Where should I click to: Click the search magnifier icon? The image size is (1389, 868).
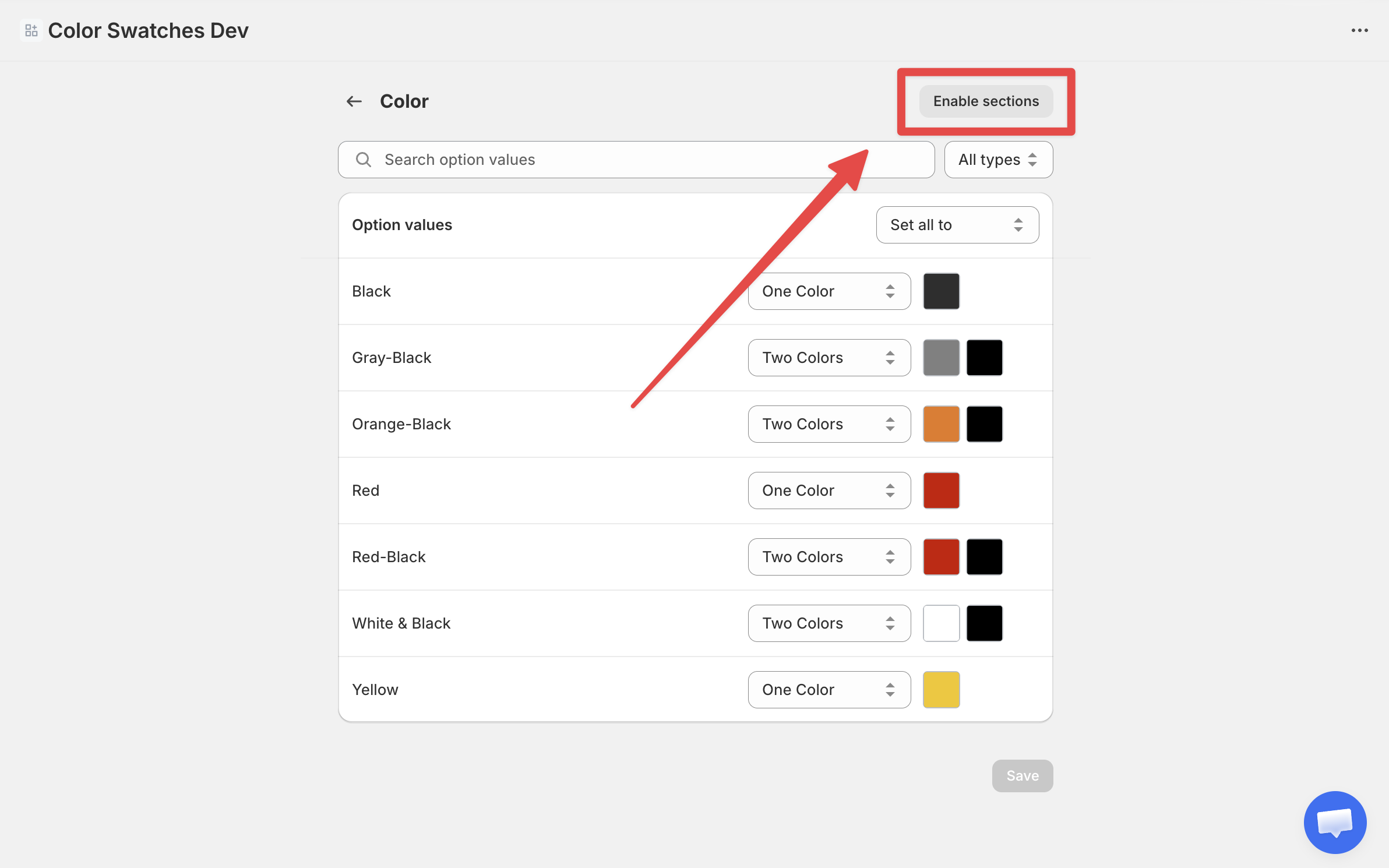coord(364,160)
